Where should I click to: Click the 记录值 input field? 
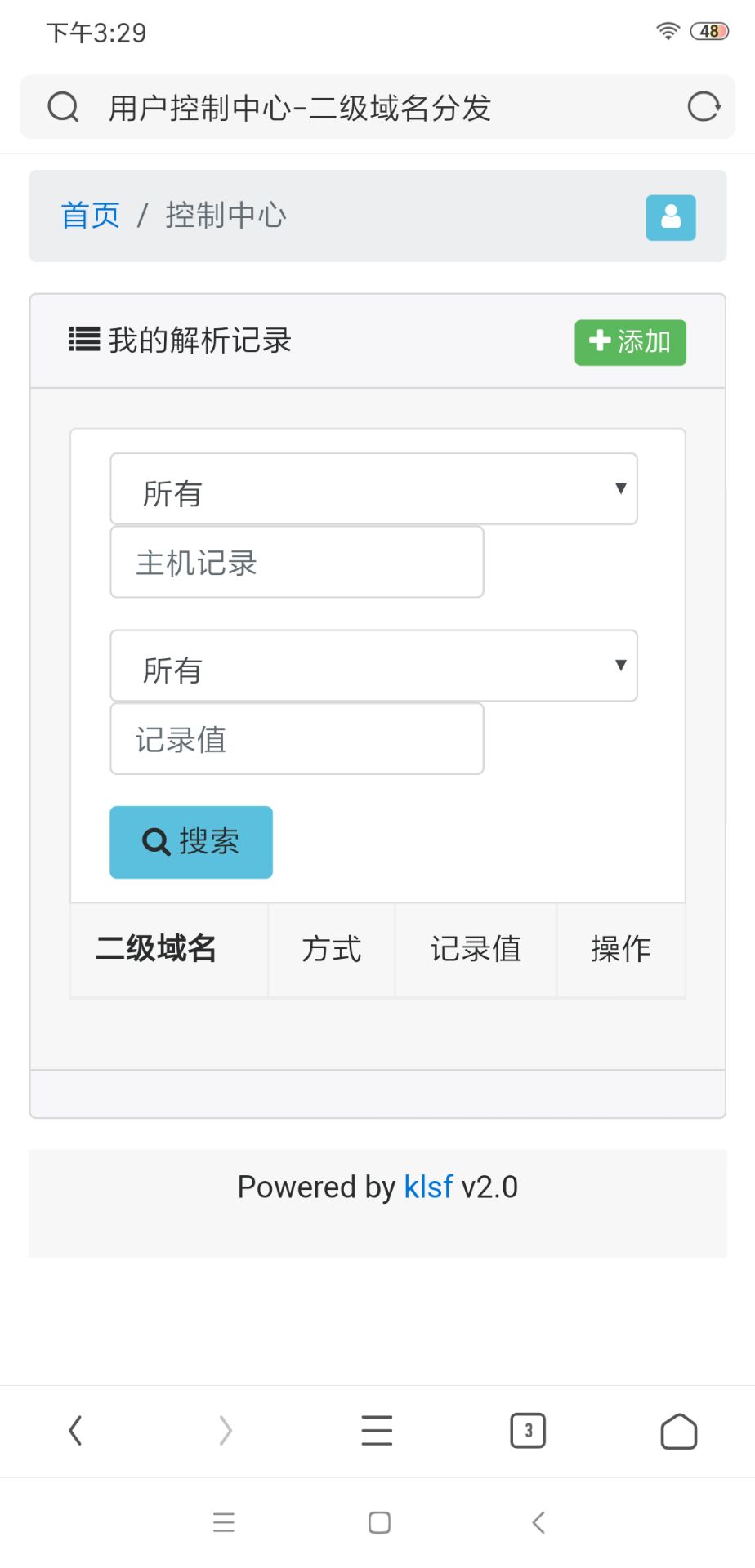click(297, 738)
